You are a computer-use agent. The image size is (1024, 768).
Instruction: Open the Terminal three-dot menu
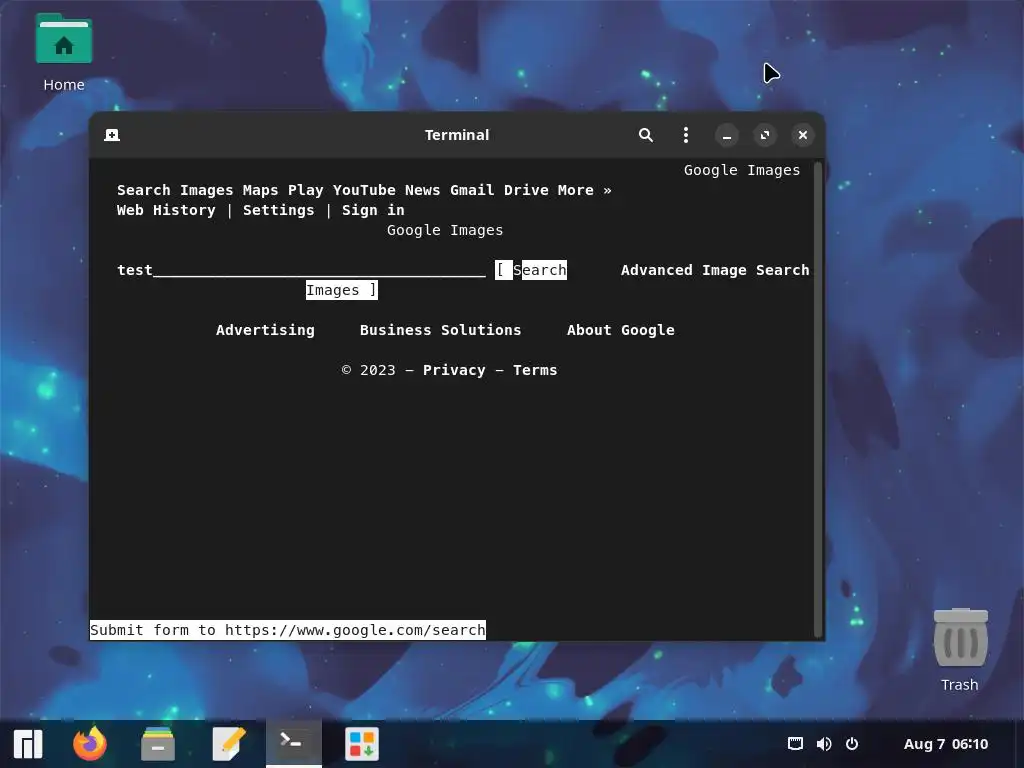686,135
